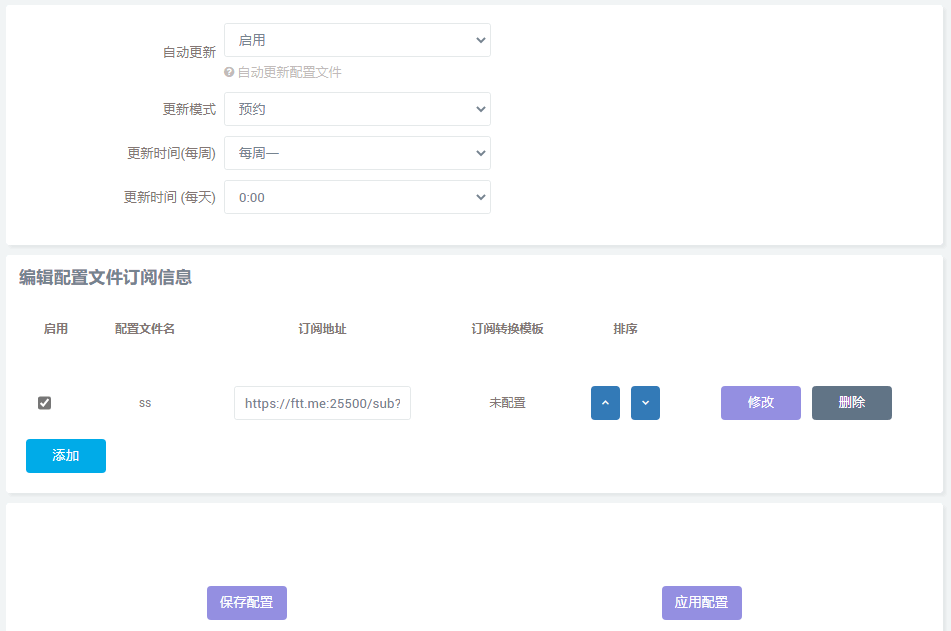This screenshot has width=951, height=631.
Task: Expand the 更新模式 dropdown showing 预约
Action: click(357, 109)
